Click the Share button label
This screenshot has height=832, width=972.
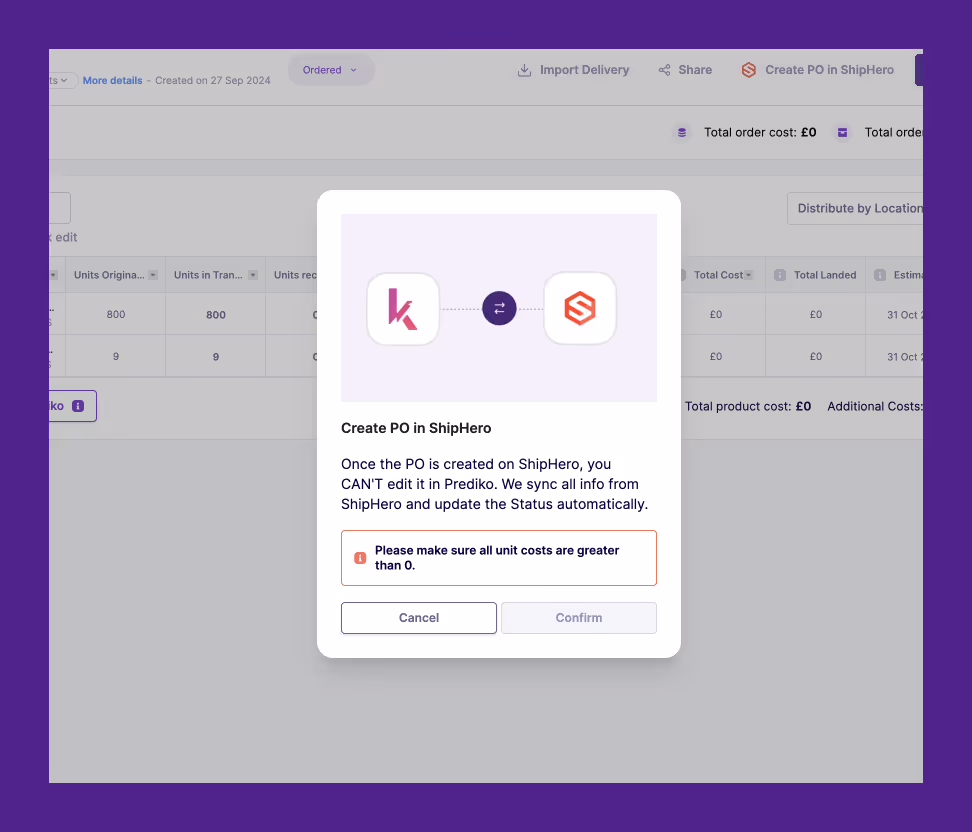pos(695,70)
